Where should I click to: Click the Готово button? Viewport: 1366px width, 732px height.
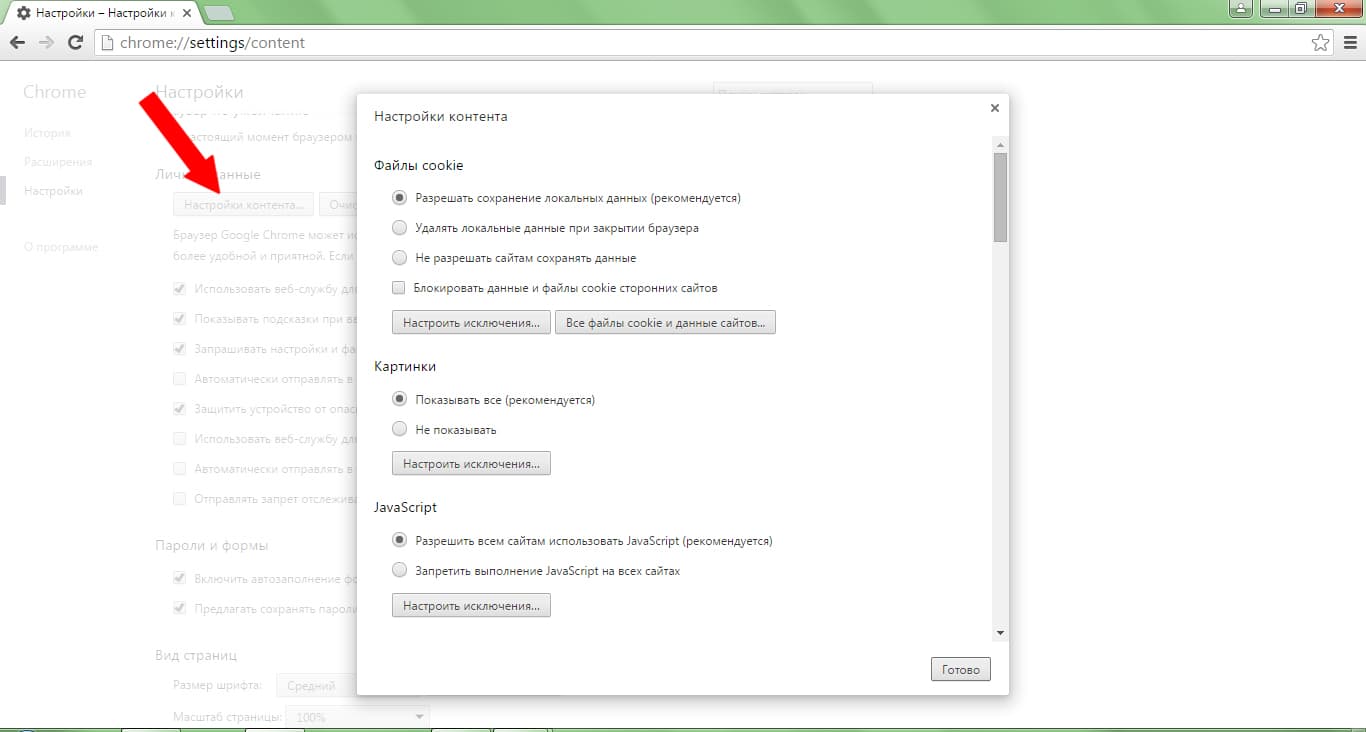tap(960, 669)
